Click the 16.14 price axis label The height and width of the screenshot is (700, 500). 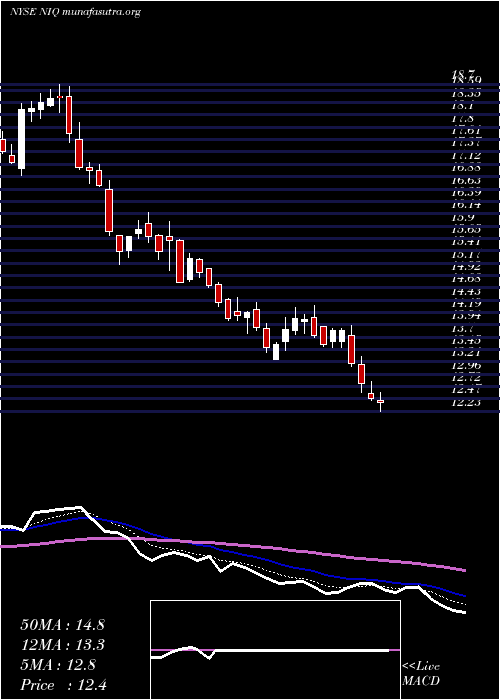click(x=466, y=205)
